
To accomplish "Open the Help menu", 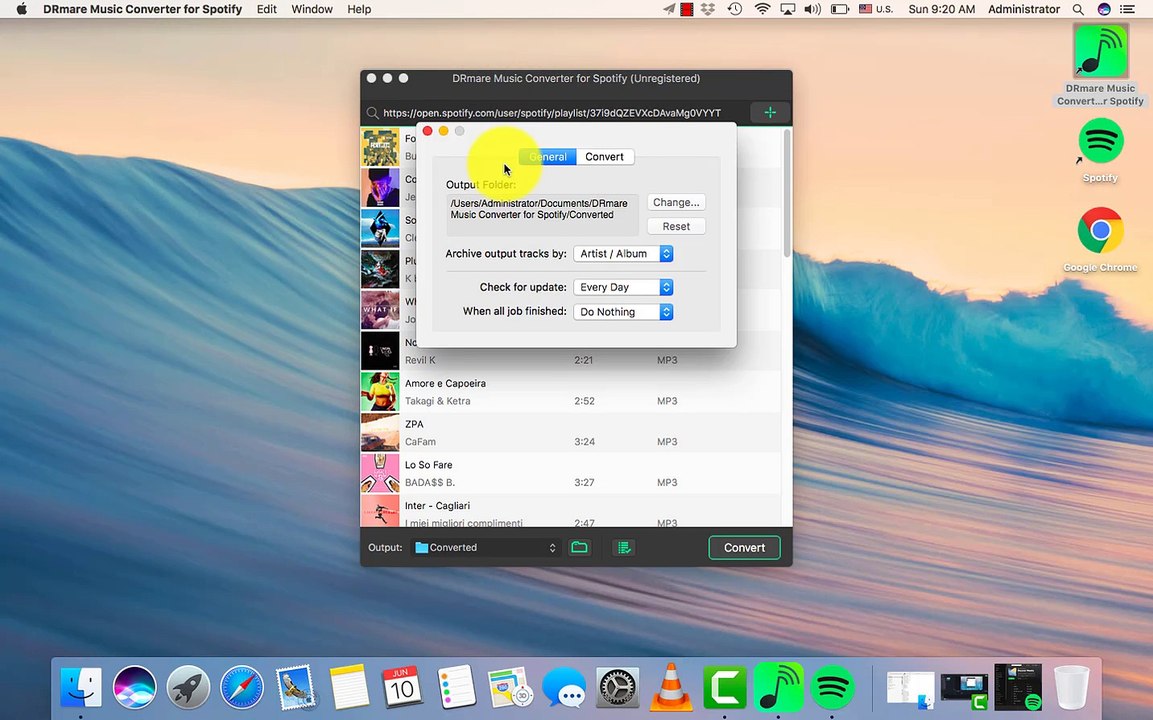I will [x=359, y=10].
